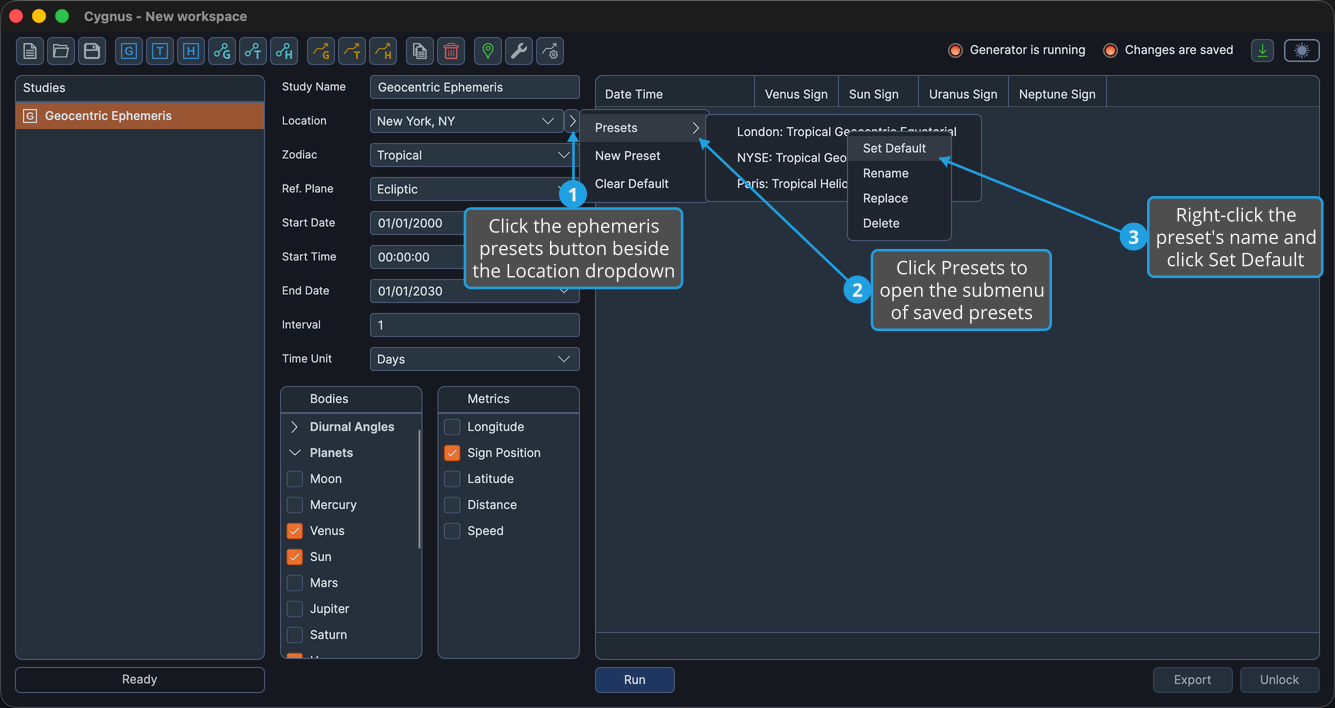Open the End Date field dropdown
1335x708 pixels.
564,291
